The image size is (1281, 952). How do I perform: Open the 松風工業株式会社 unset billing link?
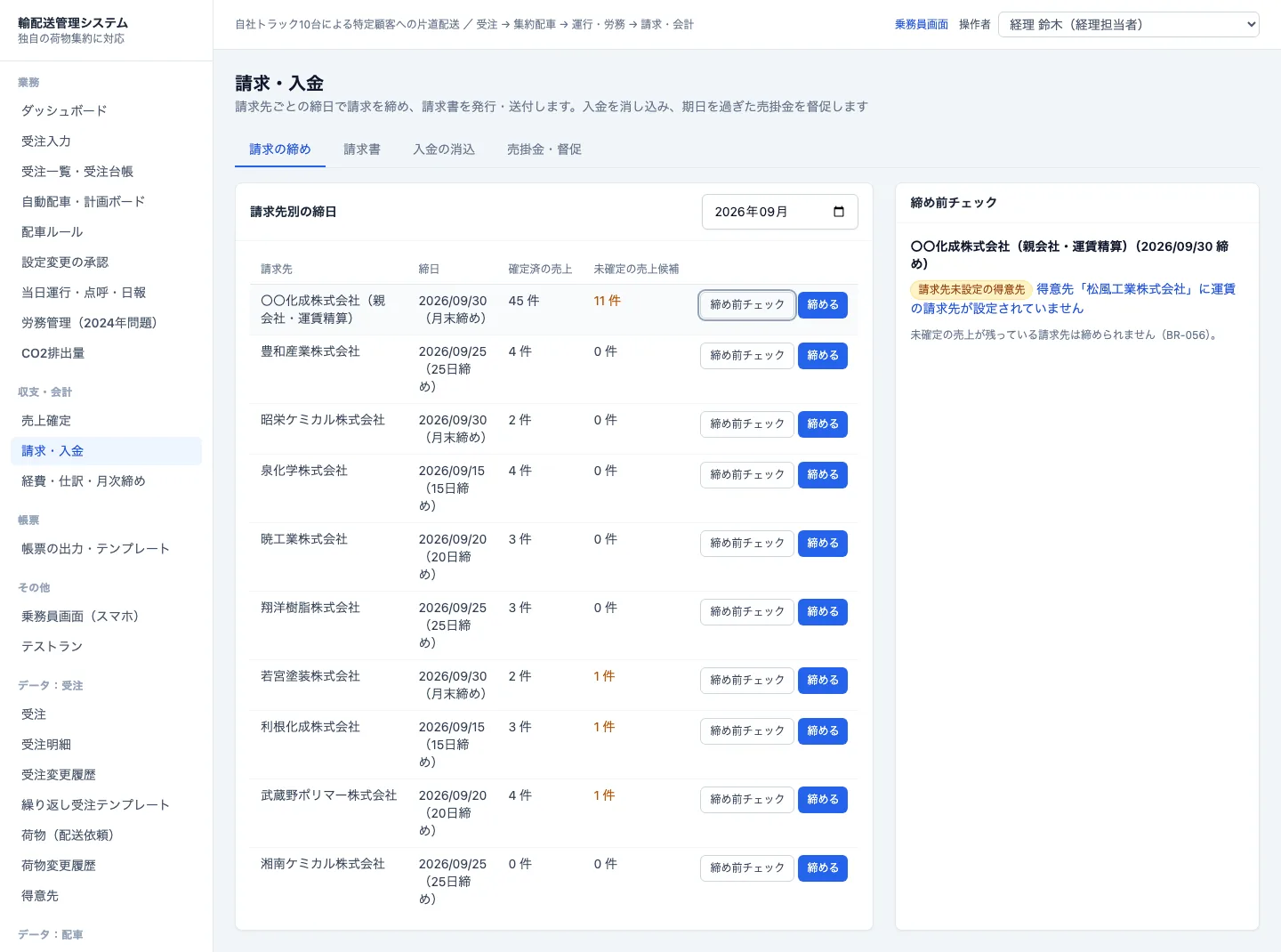pos(1073,299)
